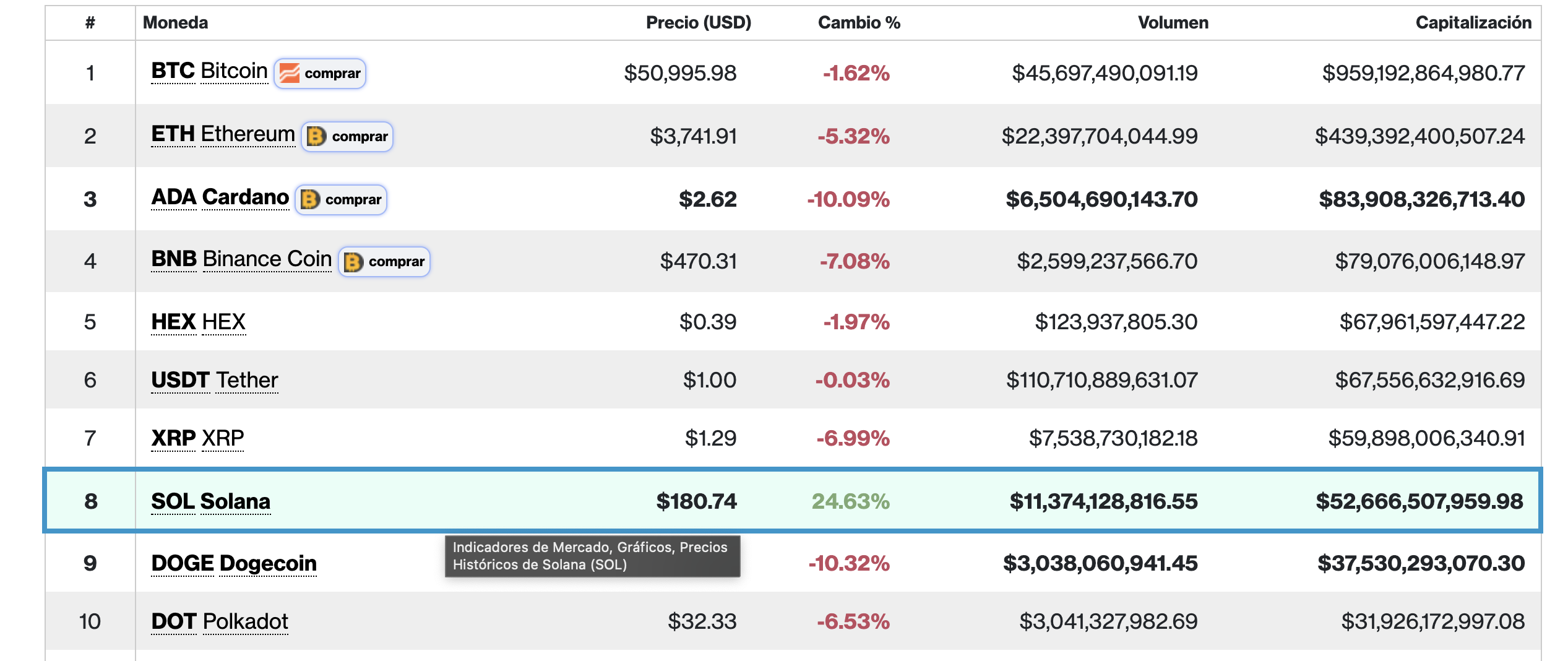Click the Binance icon in Binance Coin's comprar button
Screen dimensions: 1568x661
click(x=353, y=262)
